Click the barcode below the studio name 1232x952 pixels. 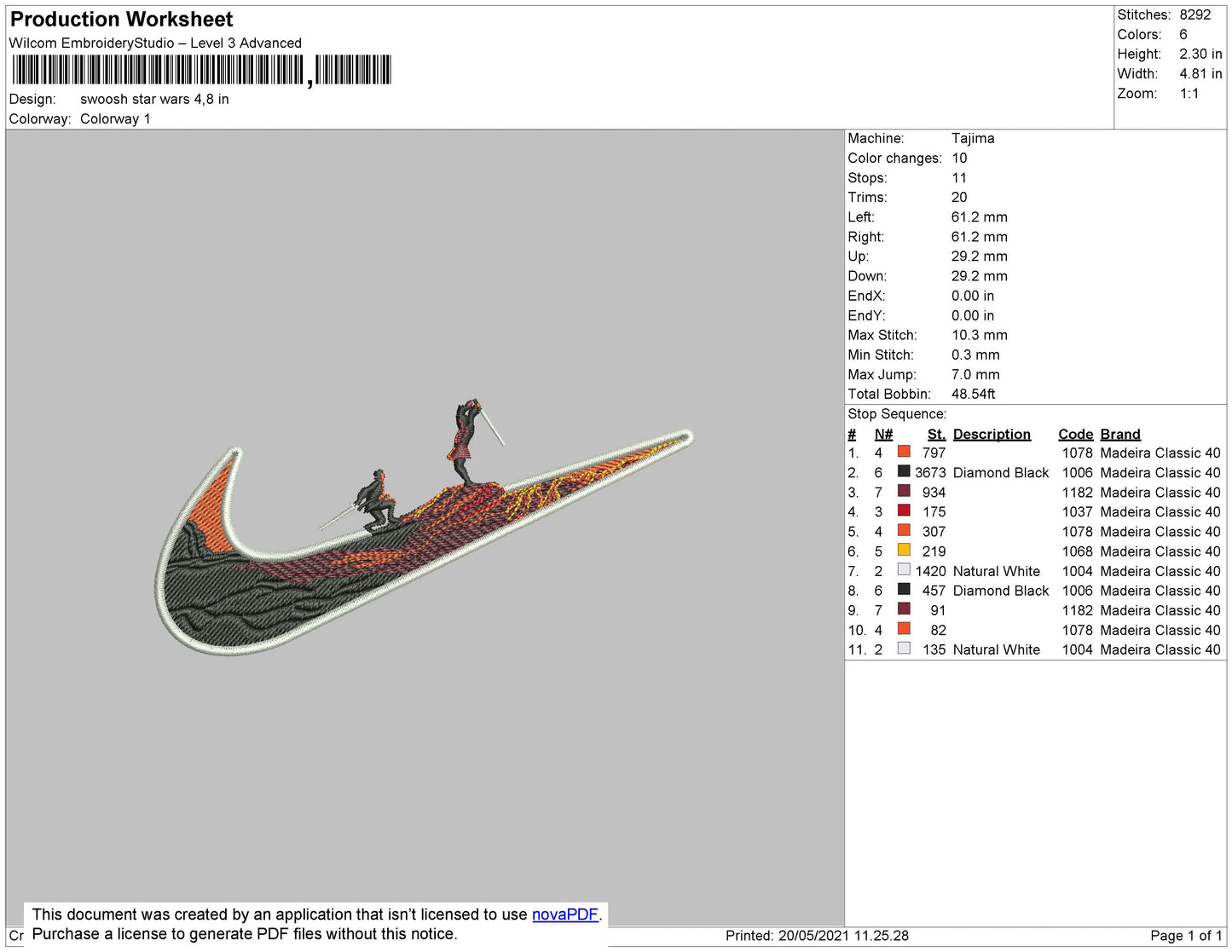coord(201,70)
